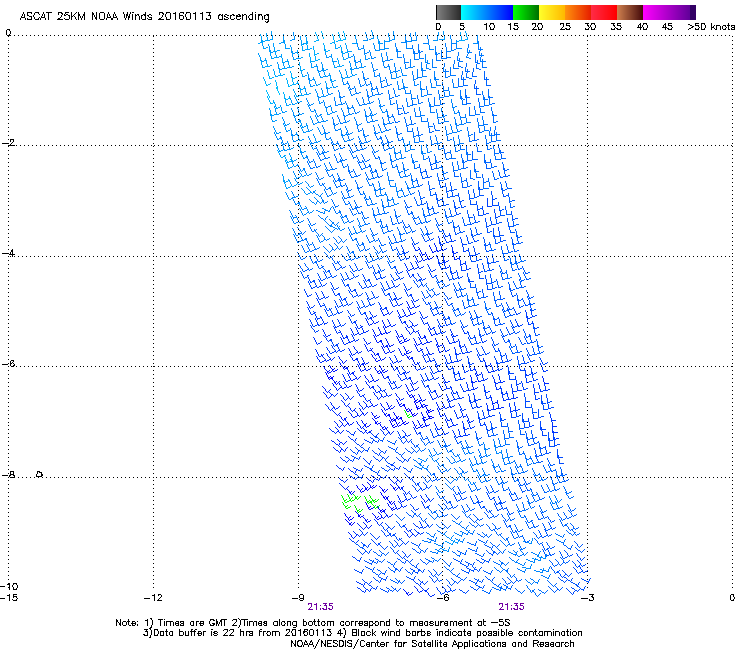The width and height of the screenshot is (740, 650).
Task: Click the '-8' latitude axis label
Action: tap(8, 475)
